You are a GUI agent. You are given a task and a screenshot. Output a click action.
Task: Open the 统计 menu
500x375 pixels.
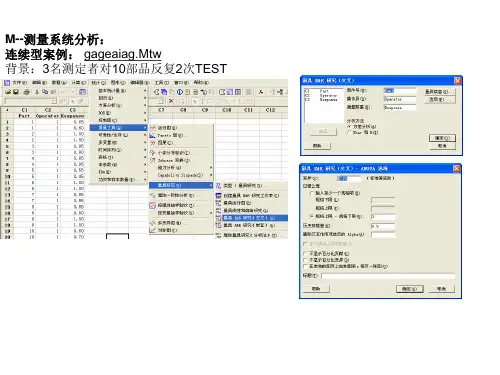coord(98,83)
